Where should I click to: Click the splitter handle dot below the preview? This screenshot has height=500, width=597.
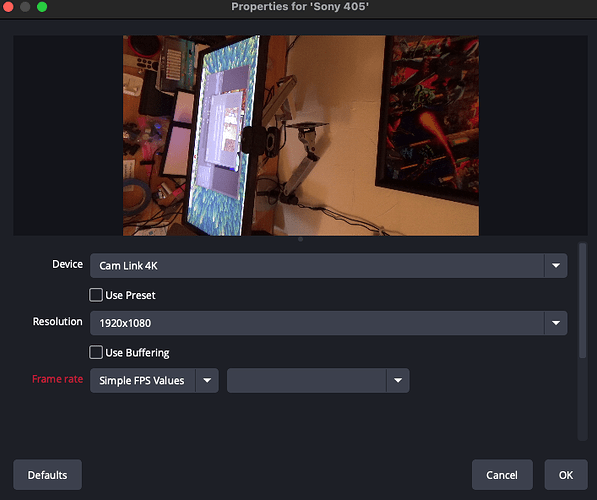tap(300, 239)
